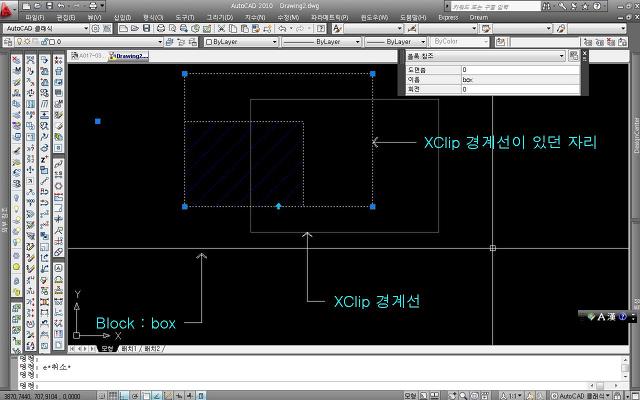
Task: Click the Cut scissors icon
Action: click(221, 28)
